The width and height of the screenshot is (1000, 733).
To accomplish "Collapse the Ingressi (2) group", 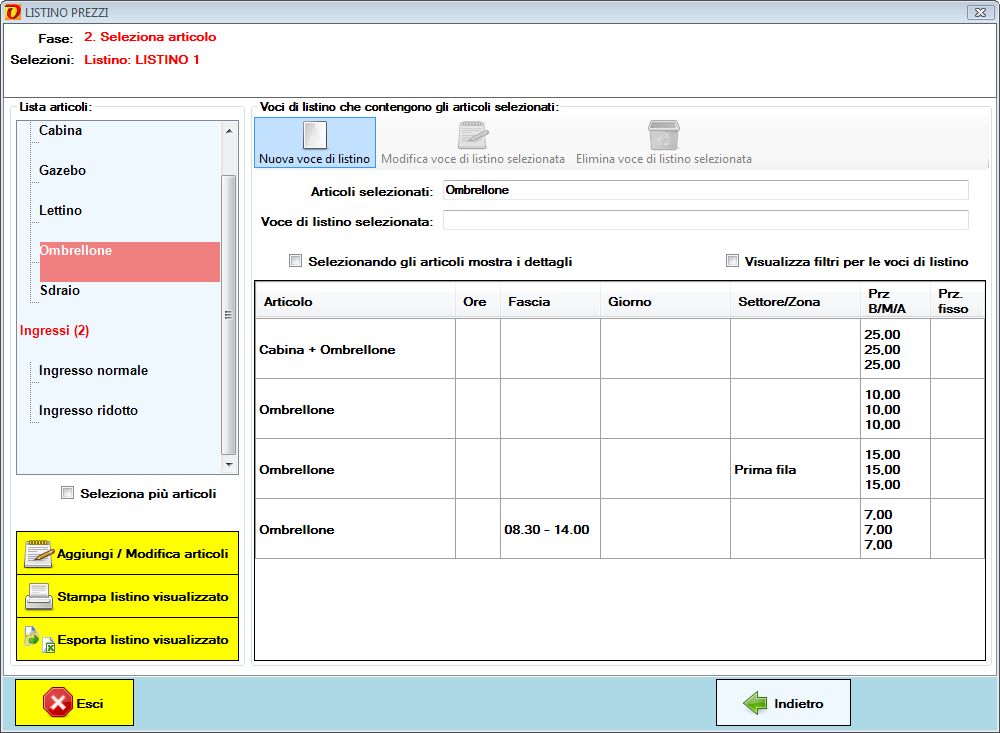I will click(x=54, y=330).
